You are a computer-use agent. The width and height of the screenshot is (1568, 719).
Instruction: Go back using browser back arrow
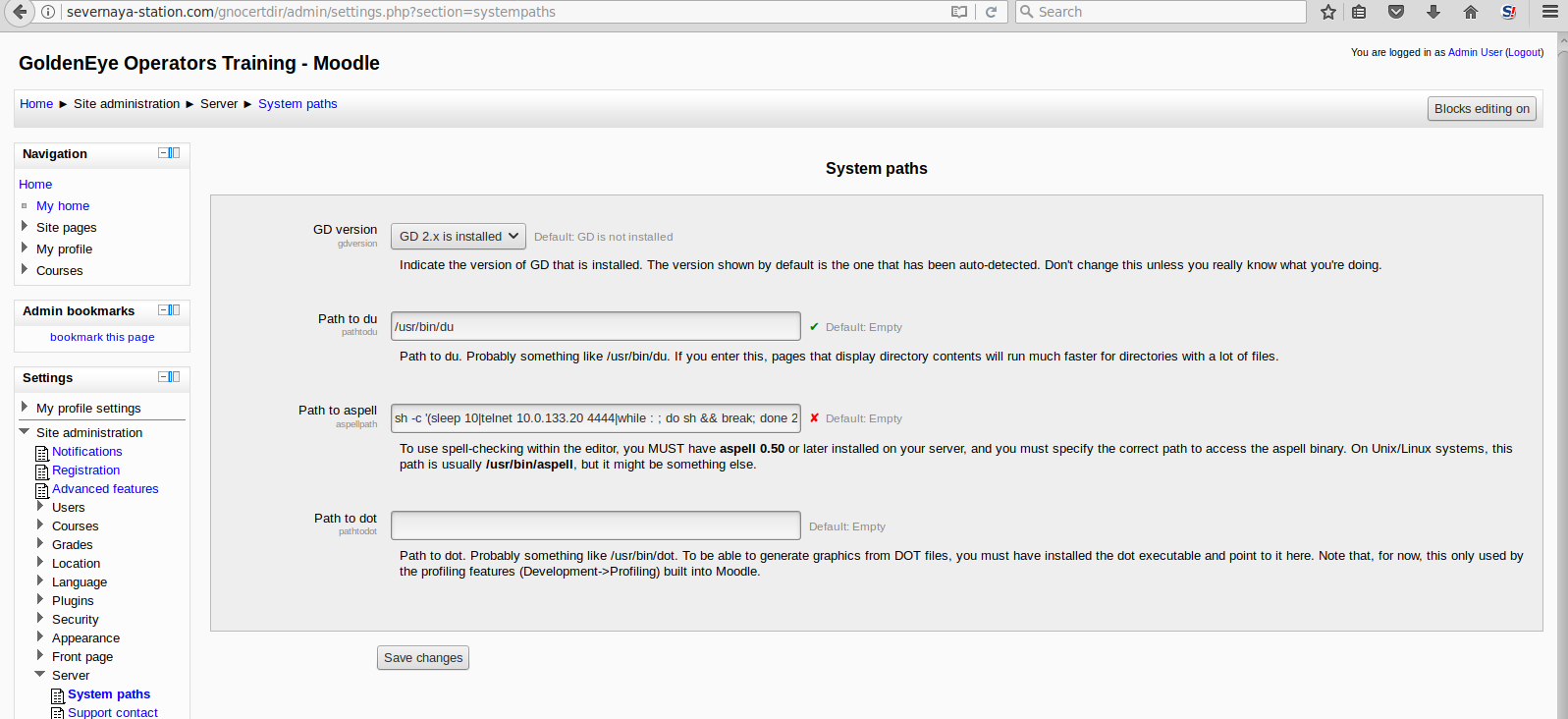(x=20, y=12)
